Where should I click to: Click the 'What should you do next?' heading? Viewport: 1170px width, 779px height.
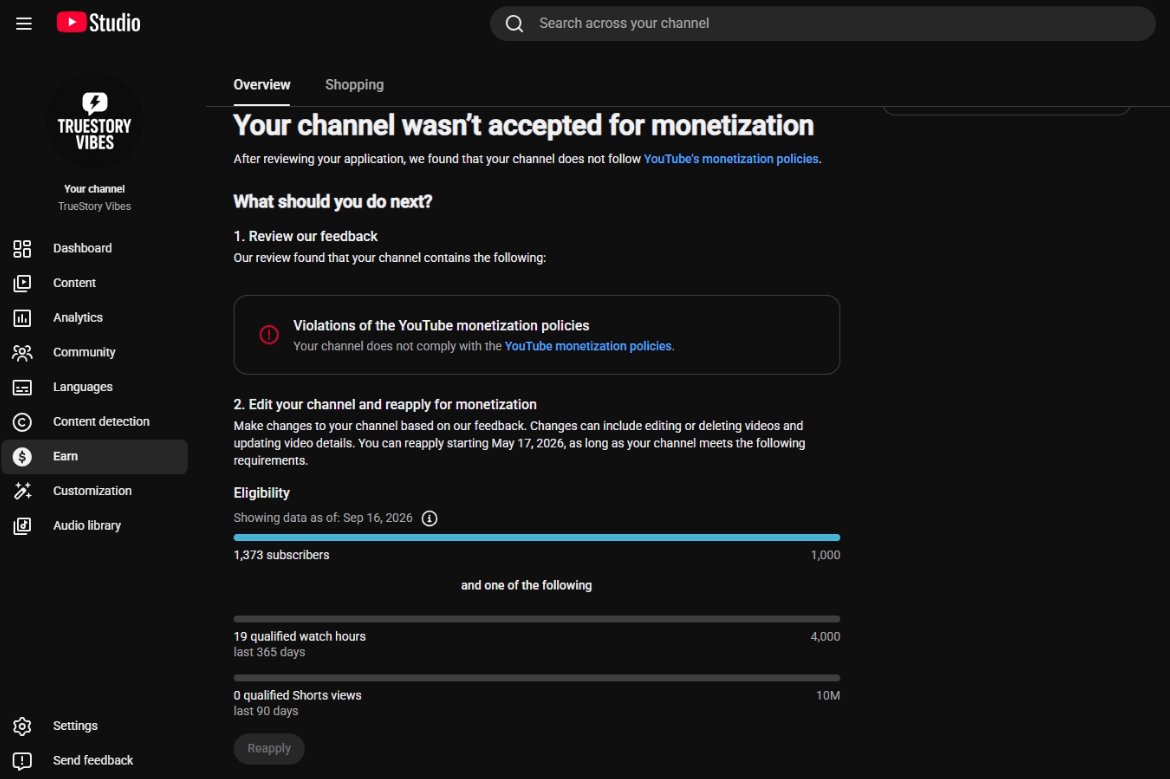tap(333, 201)
